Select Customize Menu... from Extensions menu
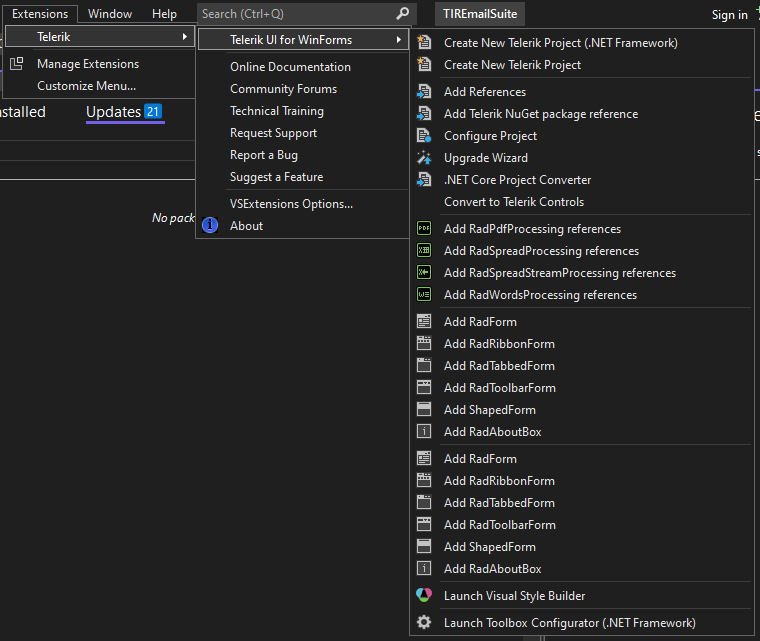760x641 pixels. pos(86,86)
